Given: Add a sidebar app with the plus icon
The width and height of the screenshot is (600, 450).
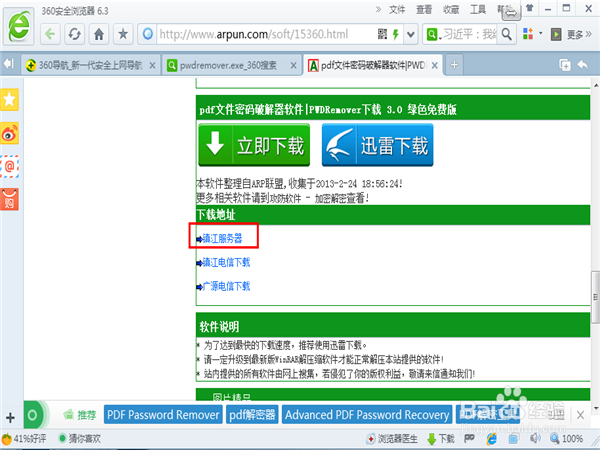Looking at the screenshot, I should tap(10, 417).
